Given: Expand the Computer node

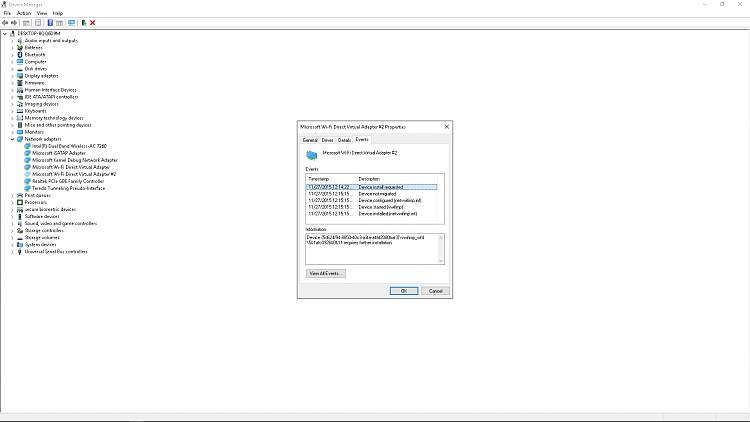Looking at the screenshot, I should click(12, 62).
